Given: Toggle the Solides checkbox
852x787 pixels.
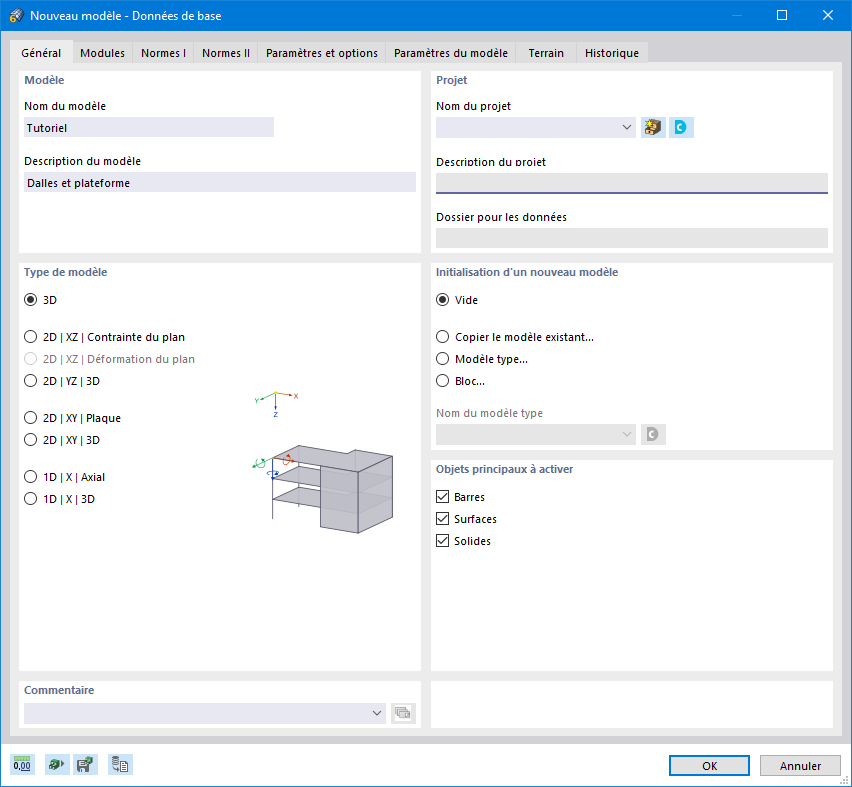Looking at the screenshot, I should coord(442,541).
